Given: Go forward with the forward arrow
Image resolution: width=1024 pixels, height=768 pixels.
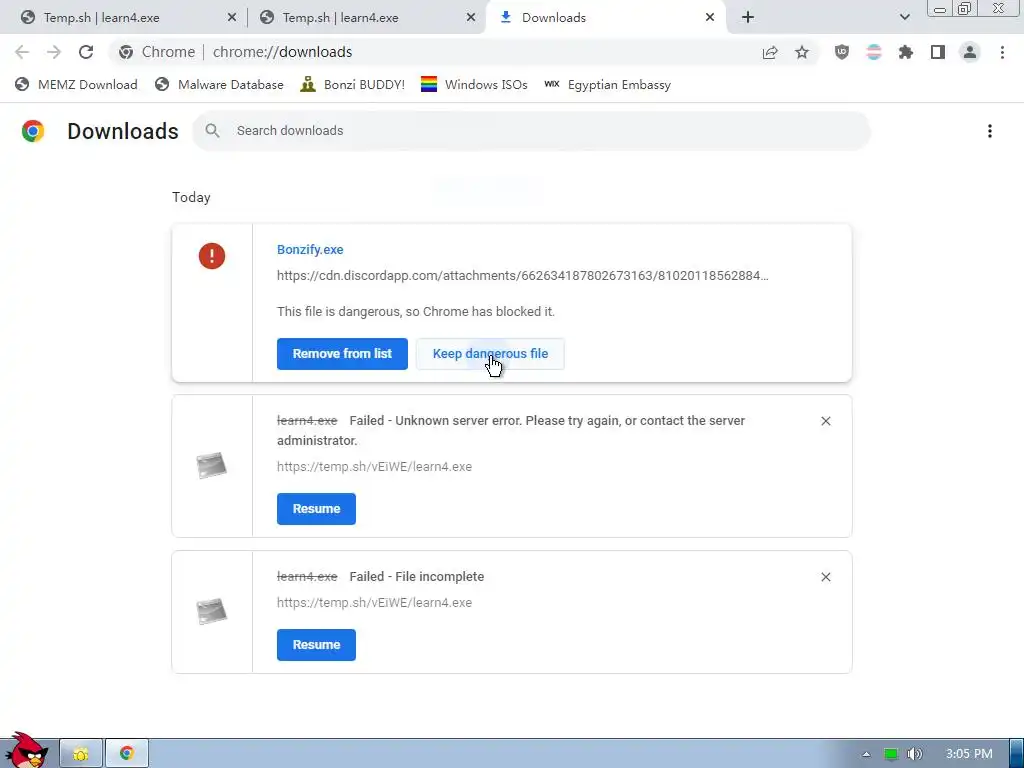Looking at the screenshot, I should 54,52.
